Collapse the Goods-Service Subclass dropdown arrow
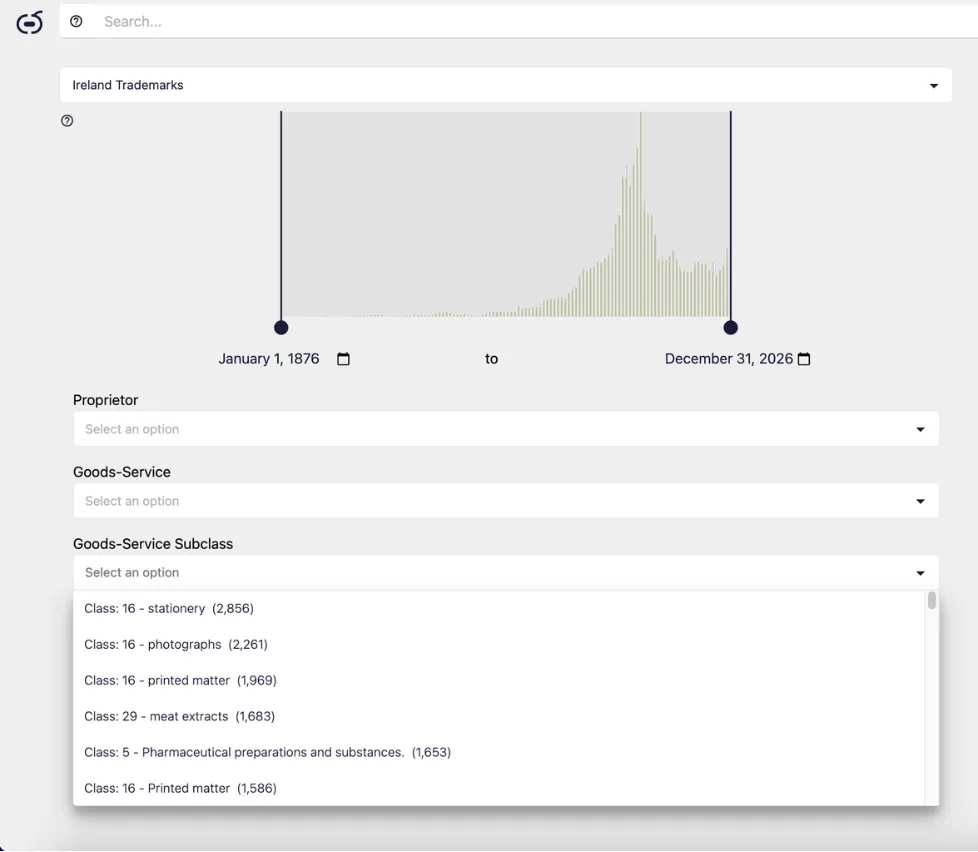 point(920,573)
